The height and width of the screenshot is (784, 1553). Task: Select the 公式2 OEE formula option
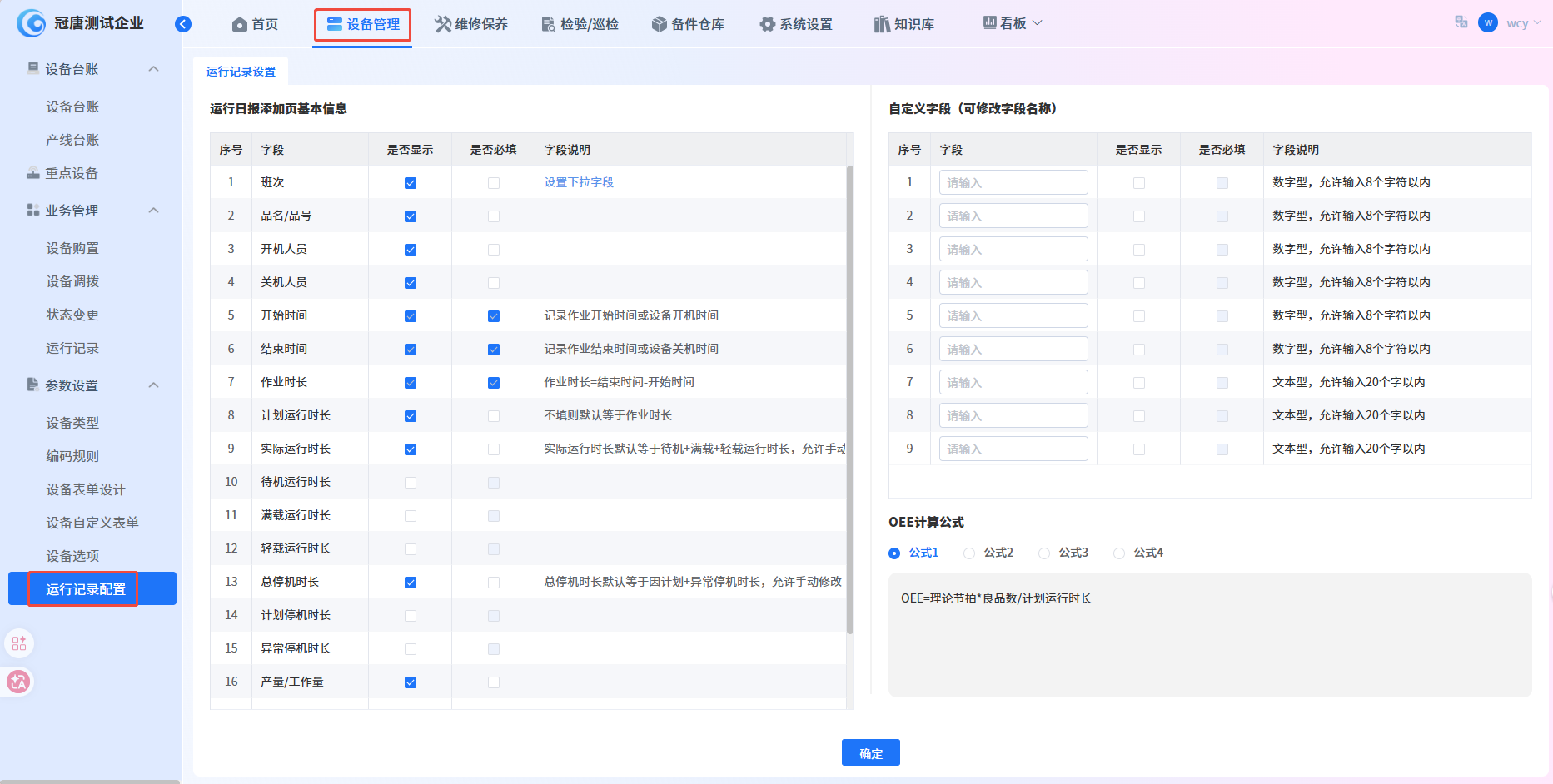(x=969, y=553)
